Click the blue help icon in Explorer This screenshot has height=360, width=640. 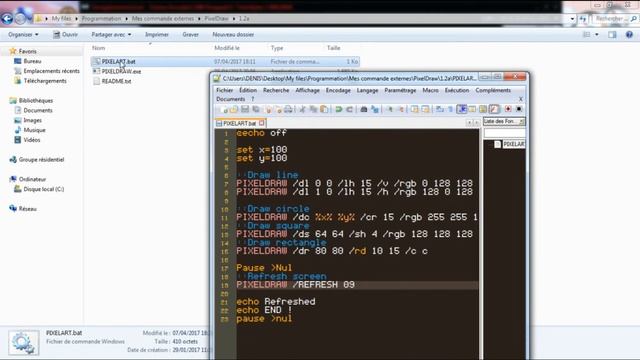click(x=629, y=35)
